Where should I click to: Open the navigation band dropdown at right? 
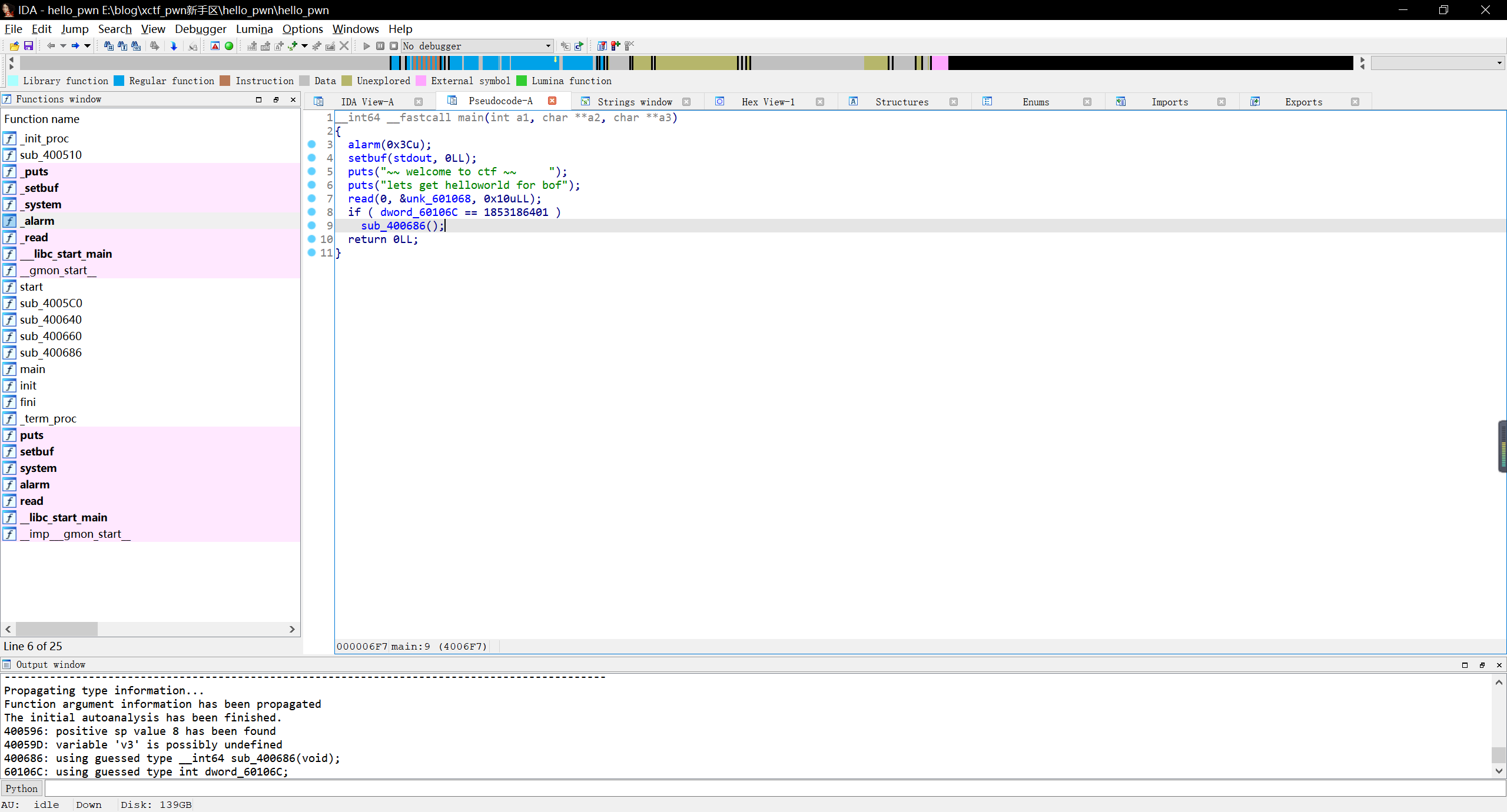coord(1499,62)
